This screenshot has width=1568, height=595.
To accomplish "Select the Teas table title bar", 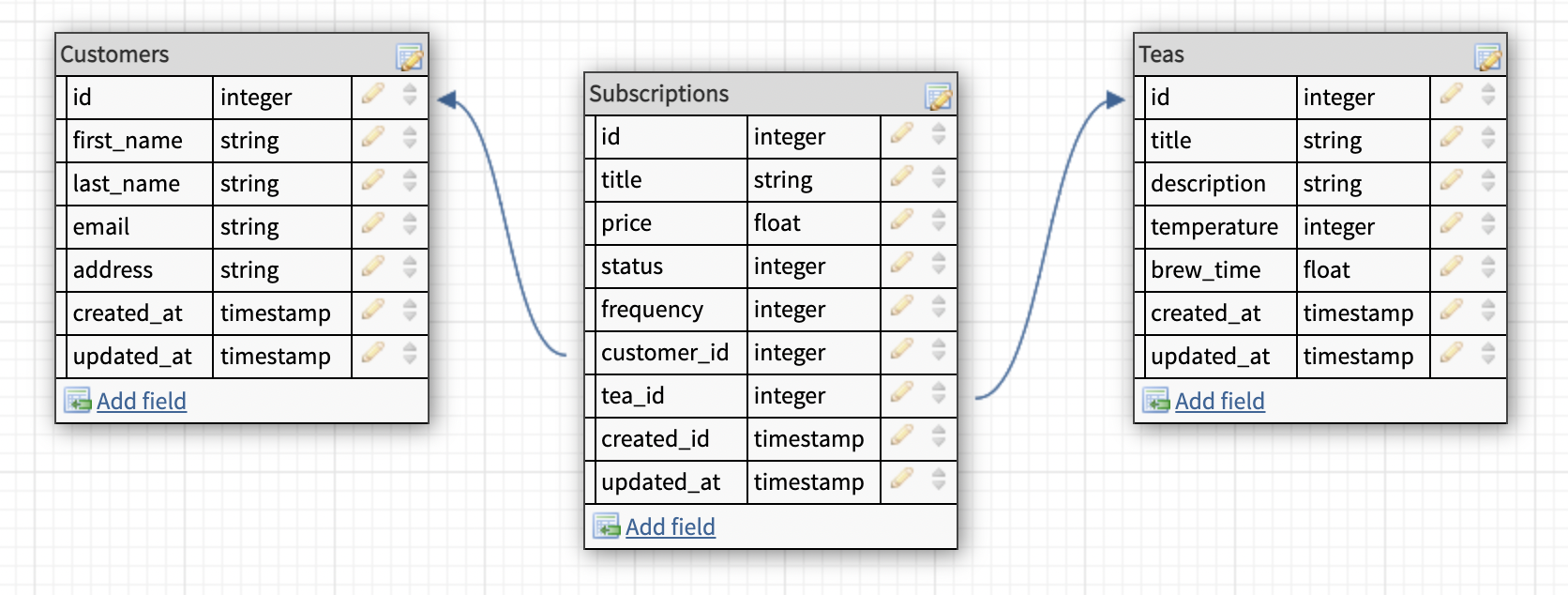I will [x=1320, y=54].
